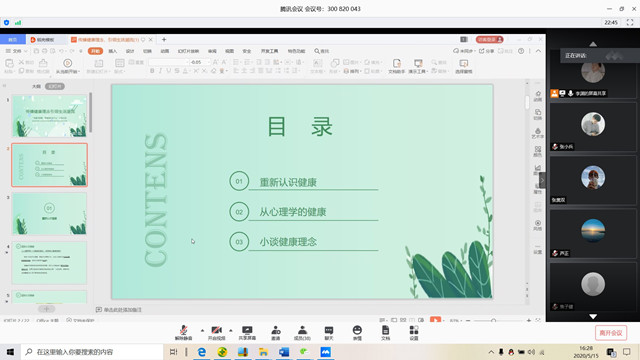
Task: Click slide text 重新认识健康
Action: tap(288, 182)
